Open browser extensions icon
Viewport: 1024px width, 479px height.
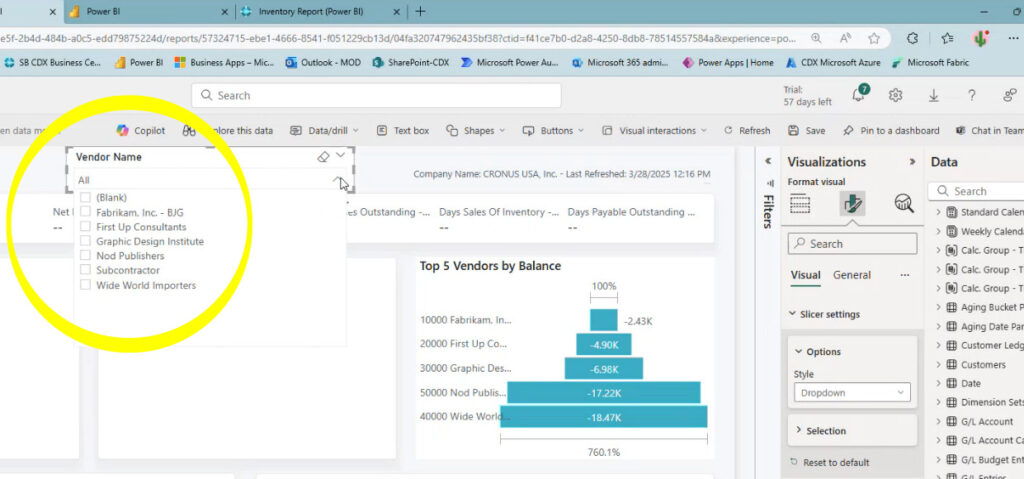[x=913, y=39]
